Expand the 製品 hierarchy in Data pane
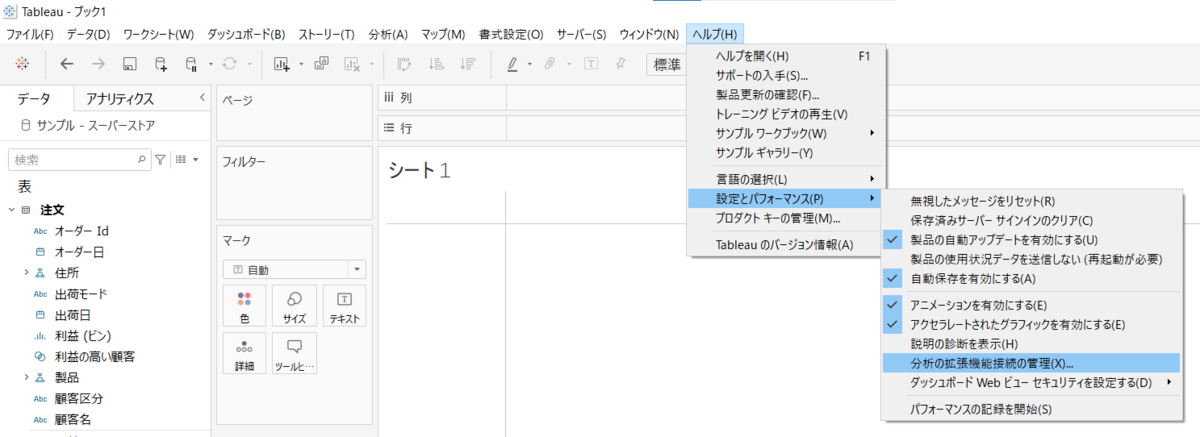This screenshot has height=437, width=1200. pos(27,377)
